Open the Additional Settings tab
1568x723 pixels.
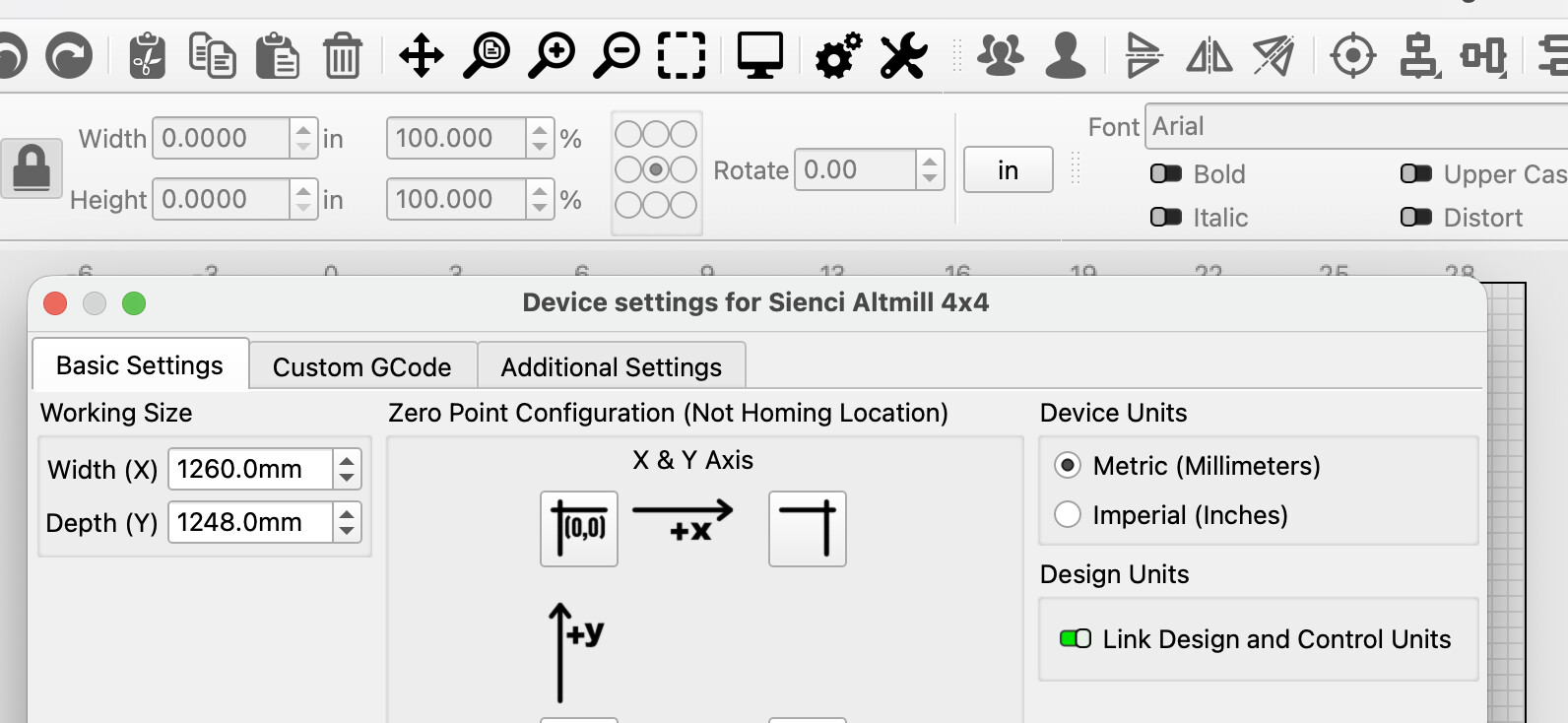coord(611,367)
